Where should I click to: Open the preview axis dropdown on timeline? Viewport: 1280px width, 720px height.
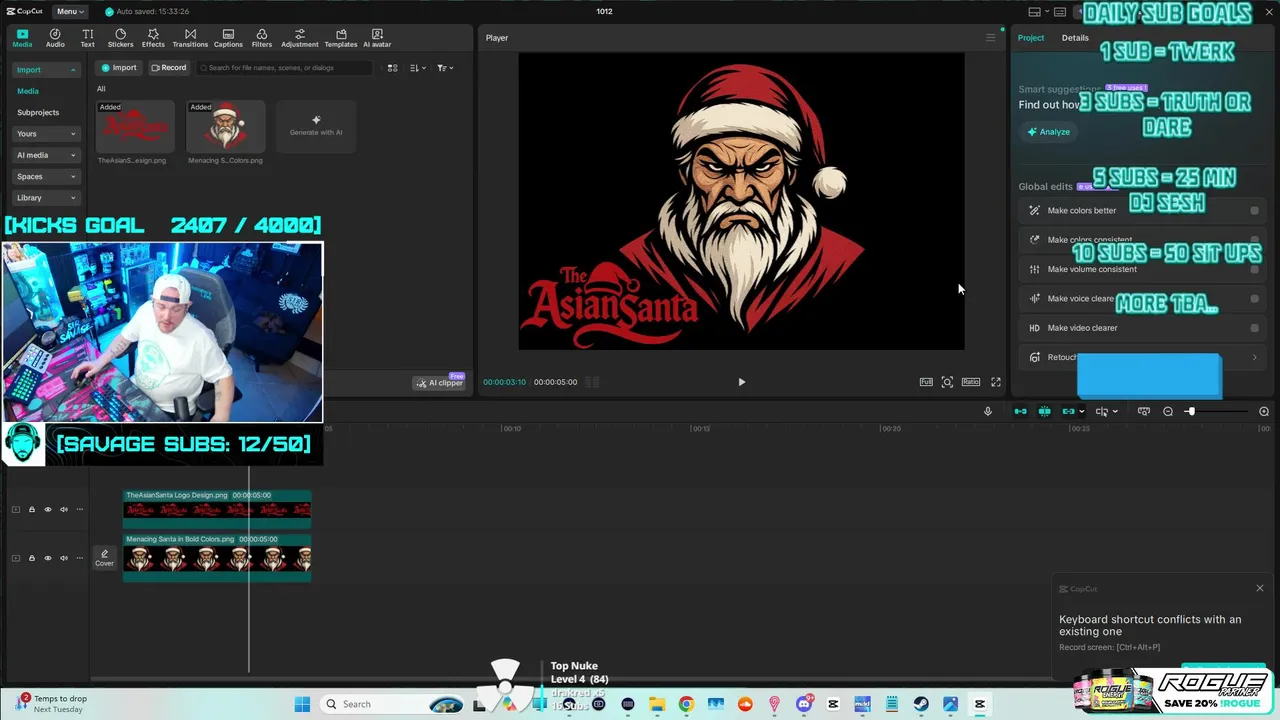pos(1105,411)
